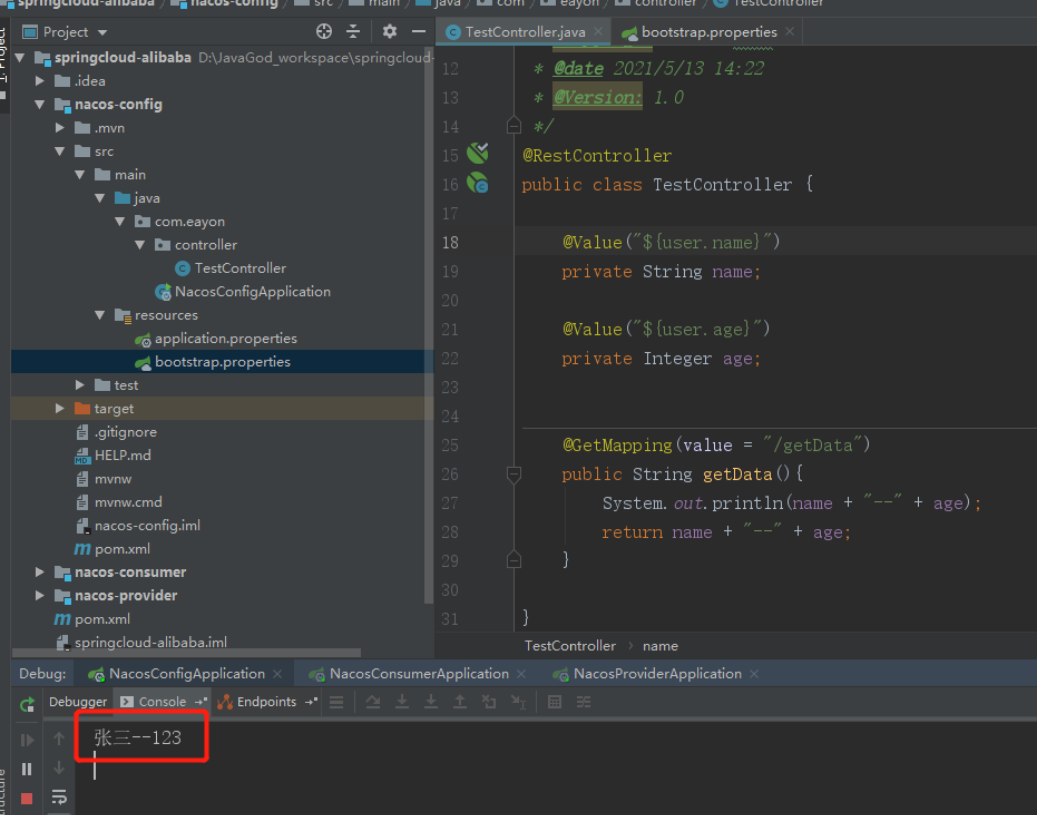Collapse all with the Project panel toolbar icon

point(353,31)
